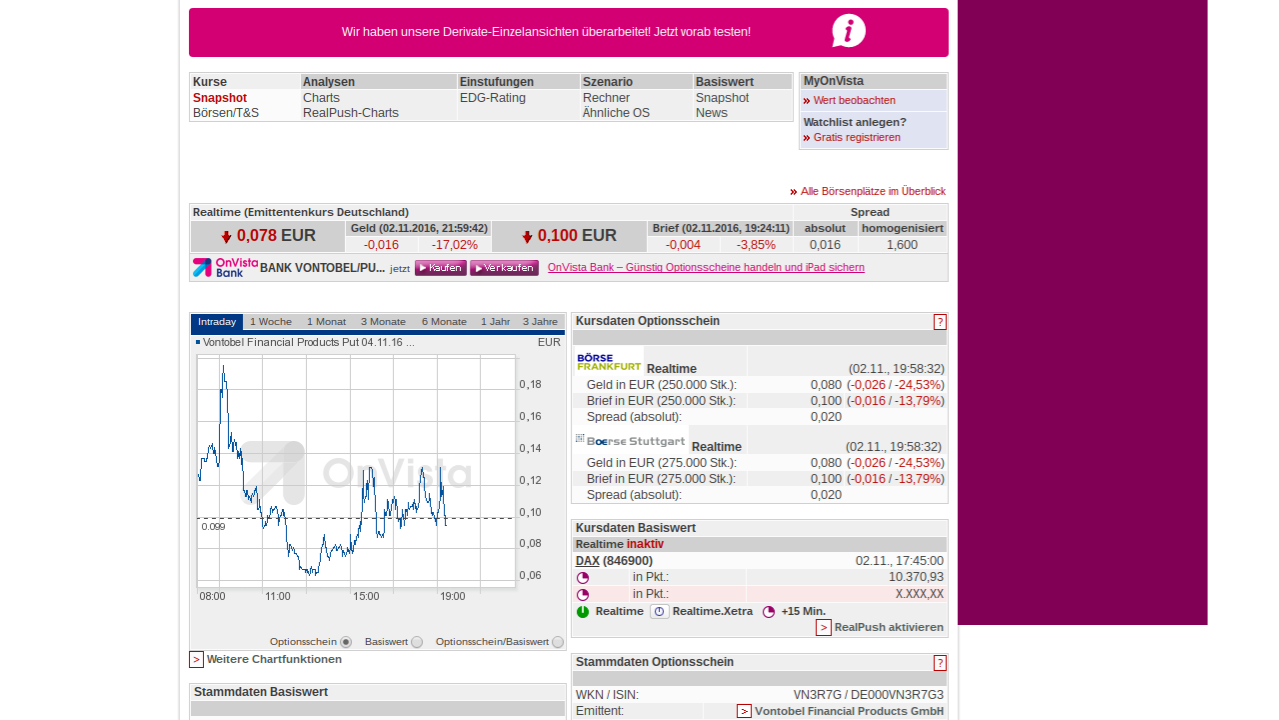Open Vontobel Financial Products GmbH issuer link
Image resolution: width=1279 pixels, height=720 pixels.
pyautogui.click(x=849, y=711)
